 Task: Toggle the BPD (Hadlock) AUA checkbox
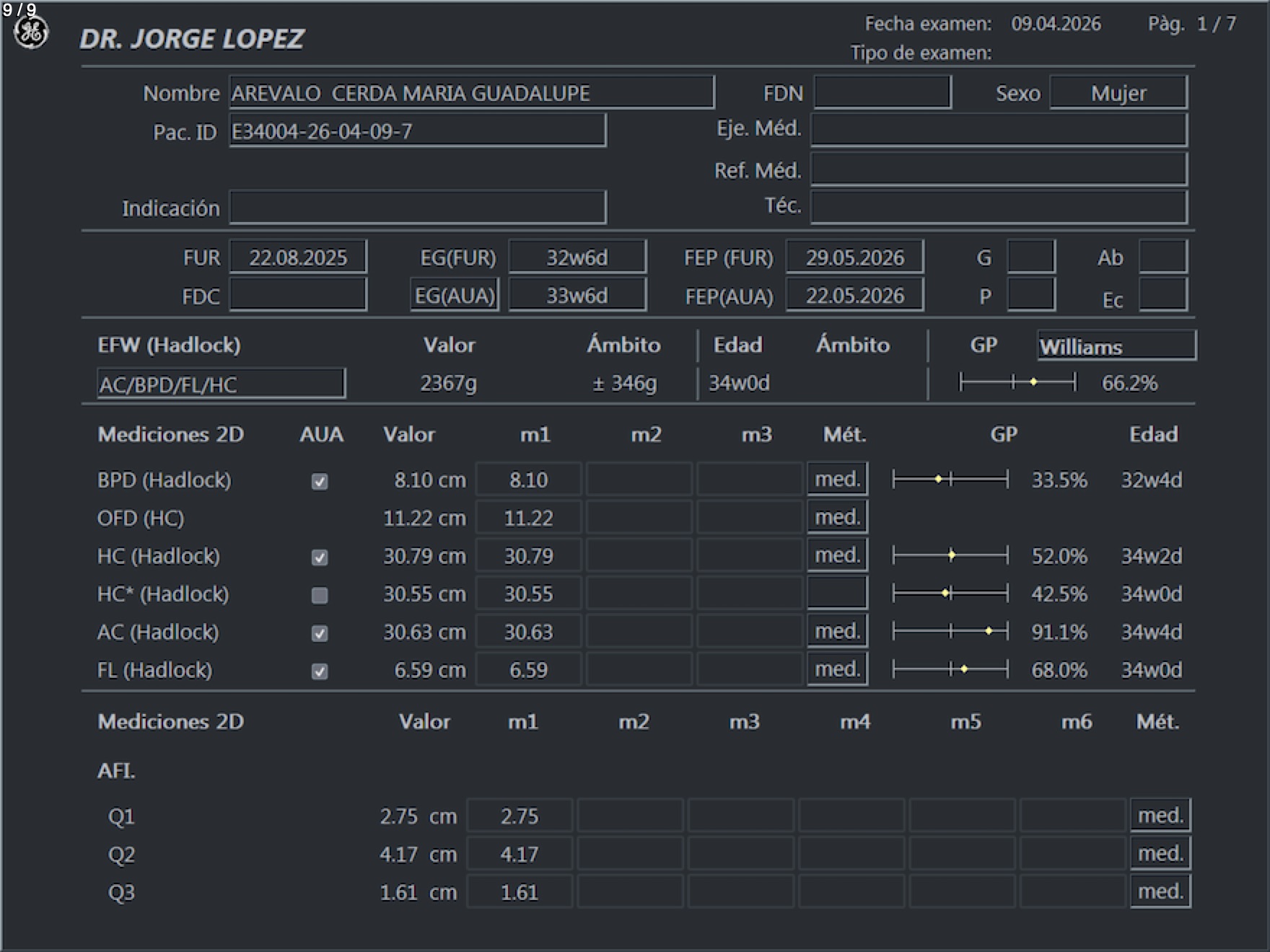pyautogui.click(x=320, y=481)
